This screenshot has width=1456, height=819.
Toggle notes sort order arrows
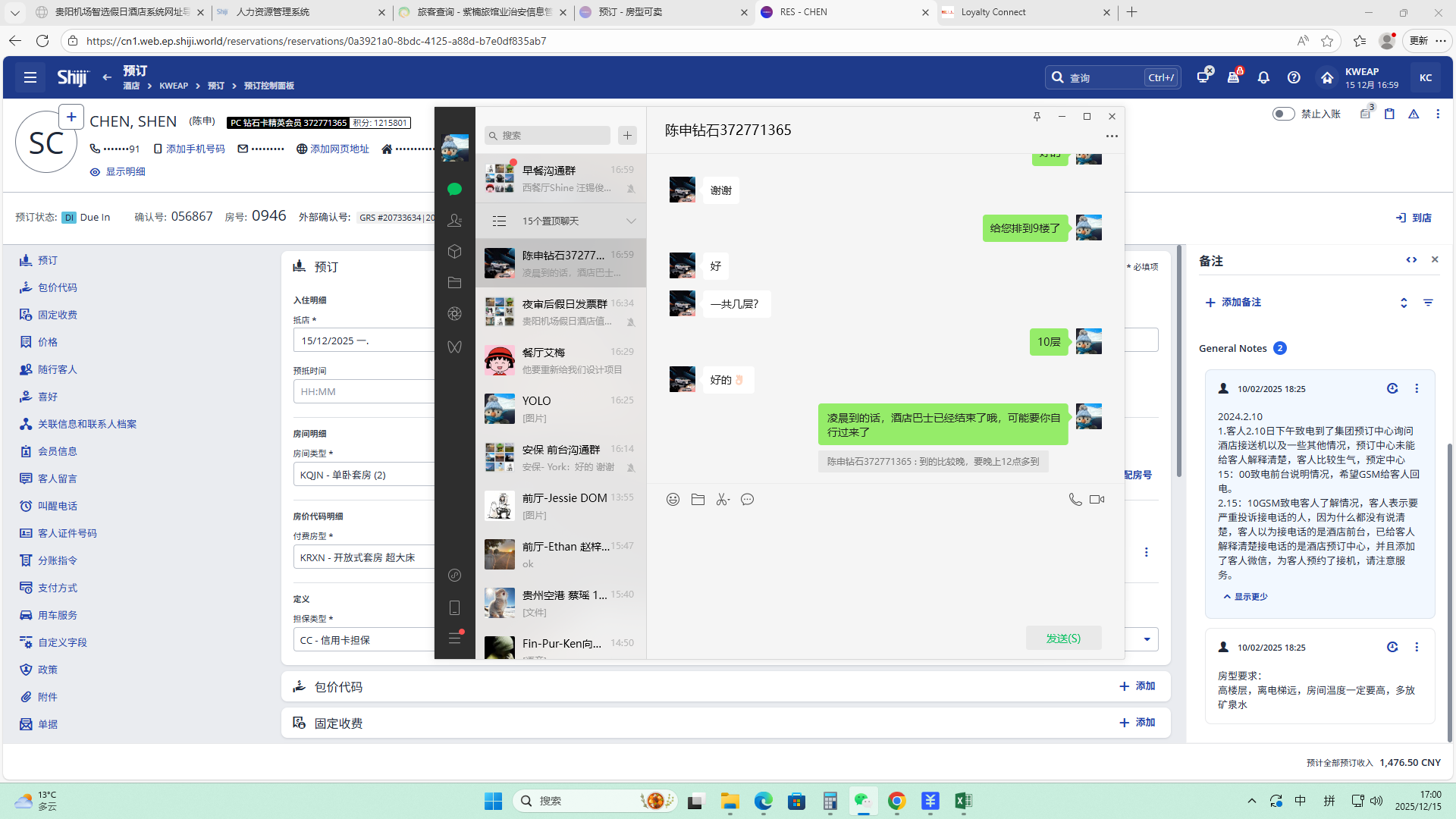tap(1404, 303)
